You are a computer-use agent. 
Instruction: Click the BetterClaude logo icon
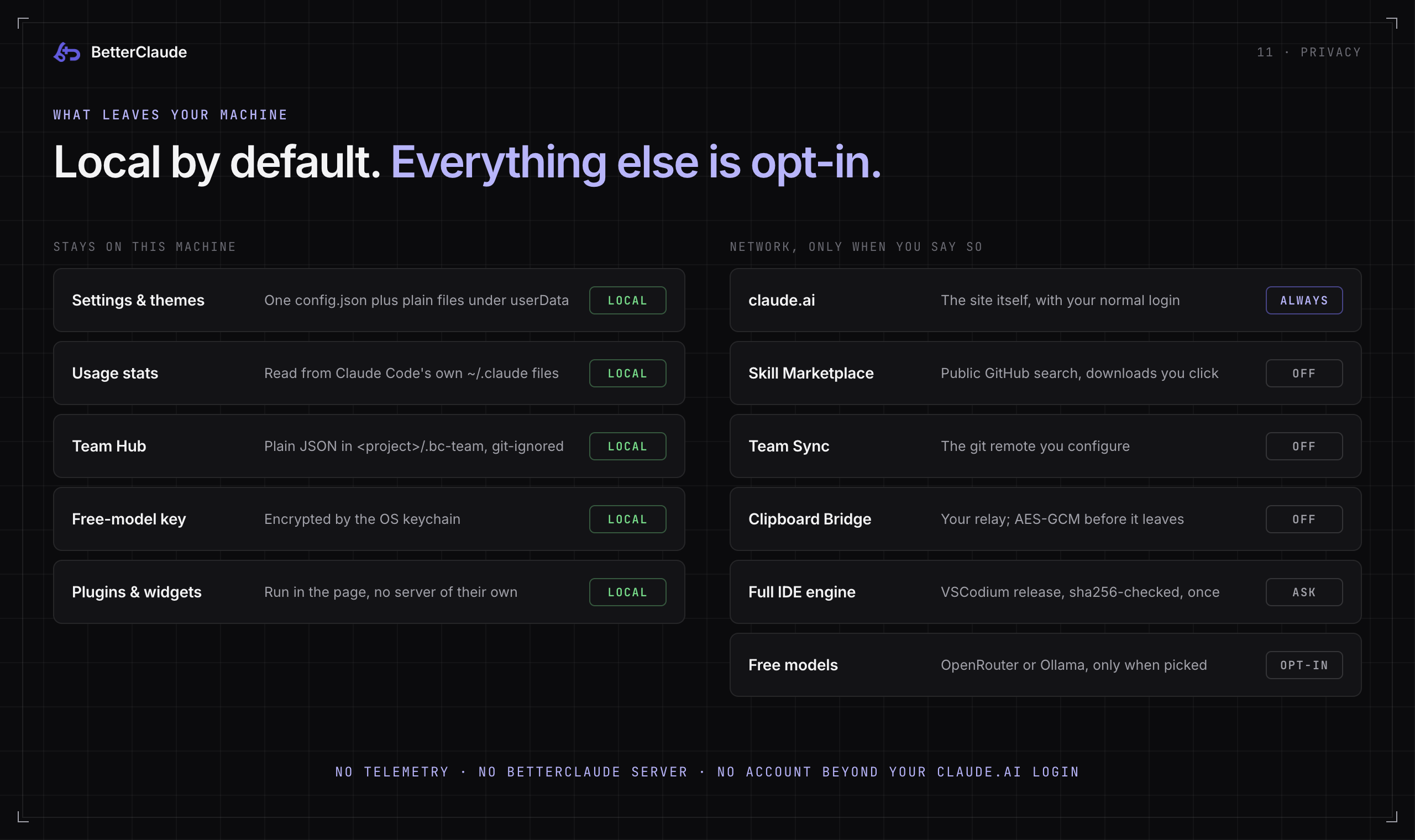pyautogui.click(x=67, y=52)
